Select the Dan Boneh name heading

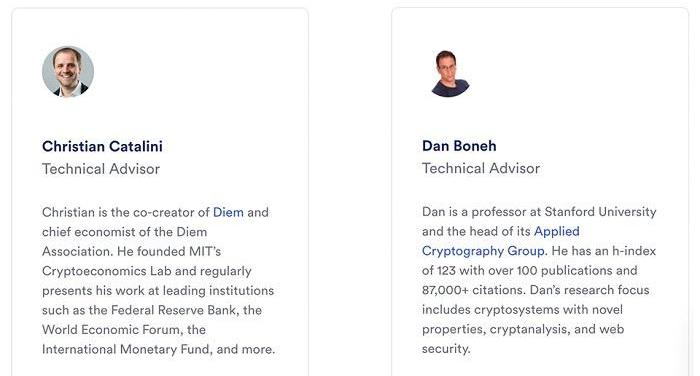(x=459, y=146)
